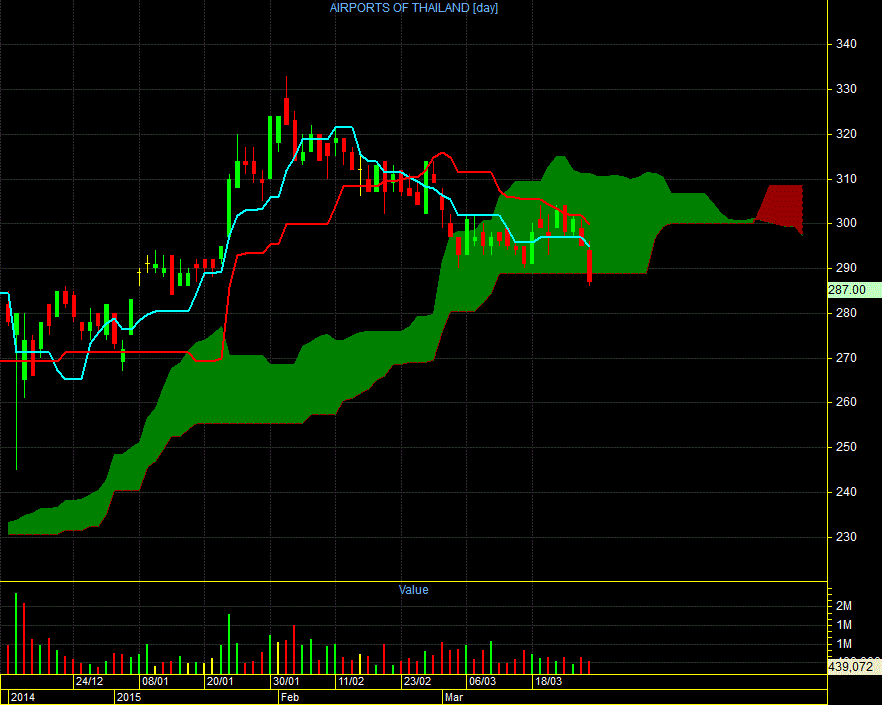Click the volume value tag 439,072
Screen dimensions: 882x705
[854, 667]
